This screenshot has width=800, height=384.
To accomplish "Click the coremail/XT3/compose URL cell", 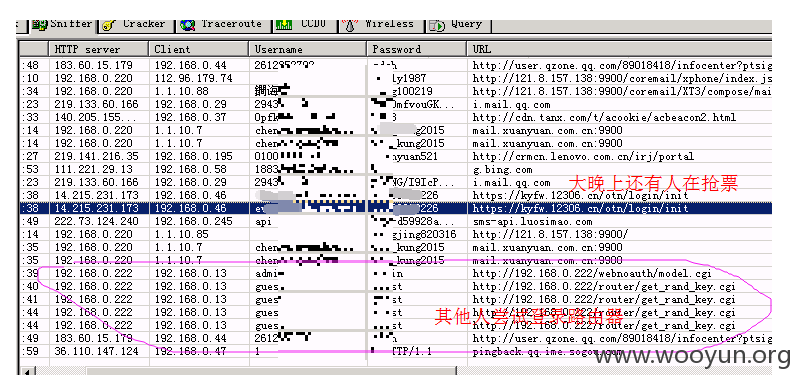I will [622, 92].
